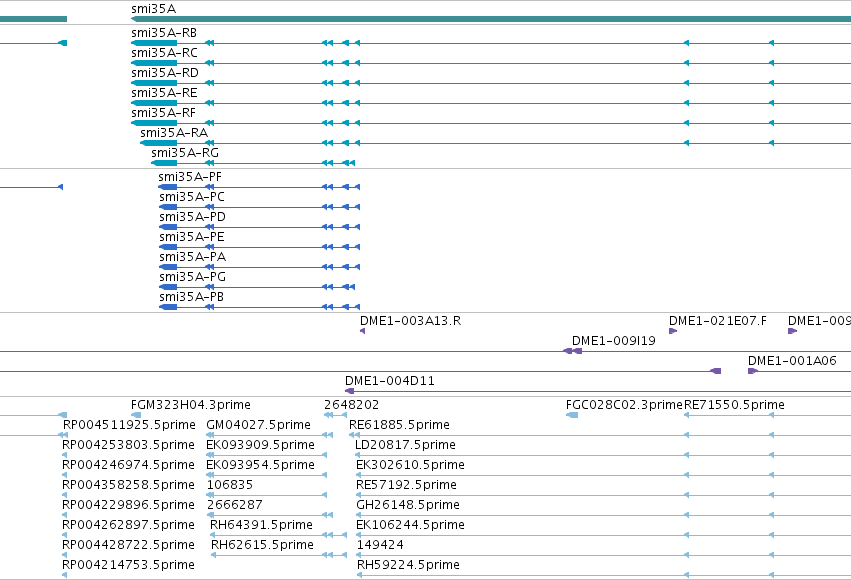Select the smi35A gene label
The width and height of the screenshot is (851, 580).
(154, 9)
